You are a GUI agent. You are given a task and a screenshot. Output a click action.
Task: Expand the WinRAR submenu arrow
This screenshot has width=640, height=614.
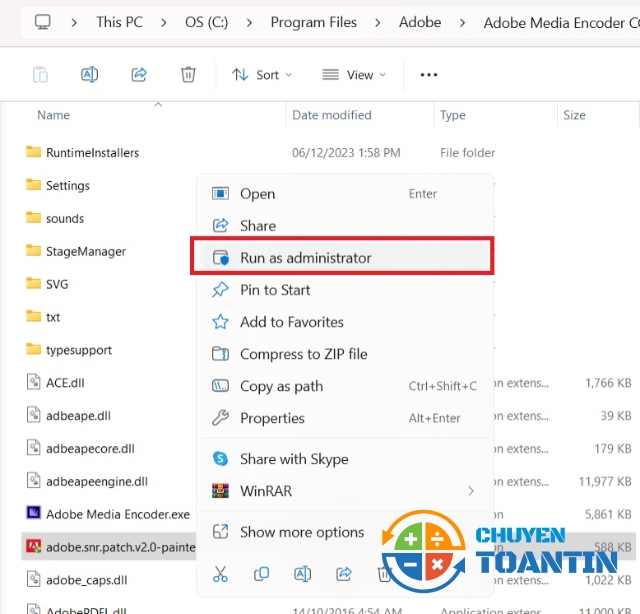point(471,491)
